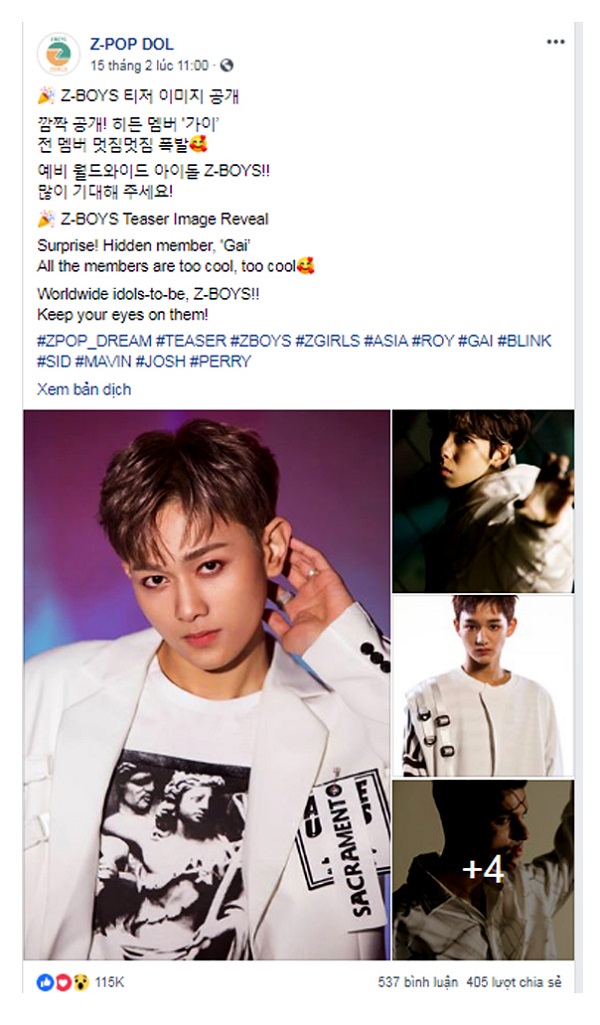Click the blue Like reaction icon

(x=45, y=982)
